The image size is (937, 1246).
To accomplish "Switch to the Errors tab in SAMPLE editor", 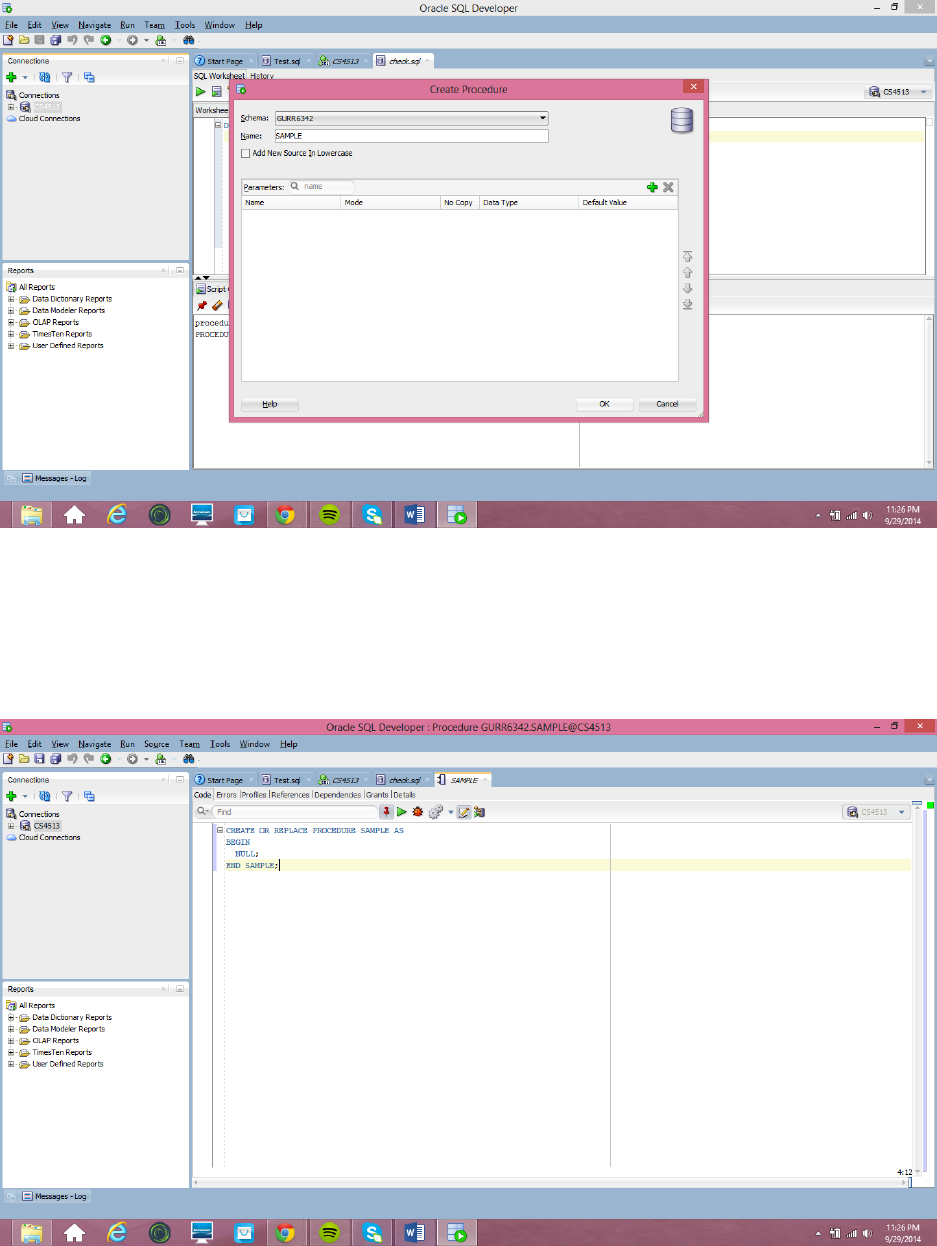I will click(226, 795).
